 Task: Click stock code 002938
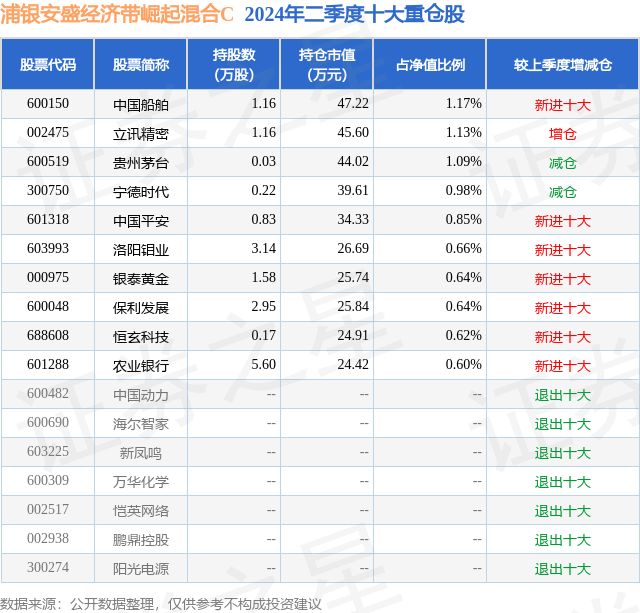tap(48, 538)
